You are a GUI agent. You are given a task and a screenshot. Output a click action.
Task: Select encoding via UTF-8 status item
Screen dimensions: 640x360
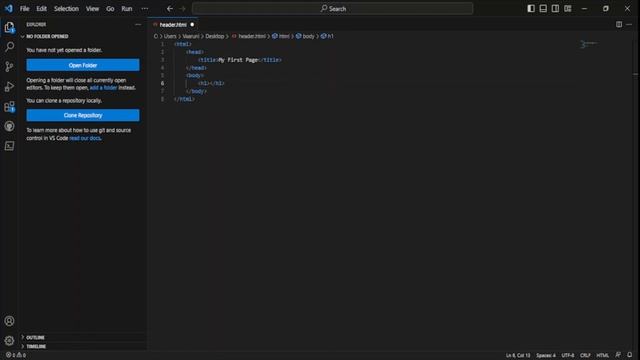click(x=568, y=355)
